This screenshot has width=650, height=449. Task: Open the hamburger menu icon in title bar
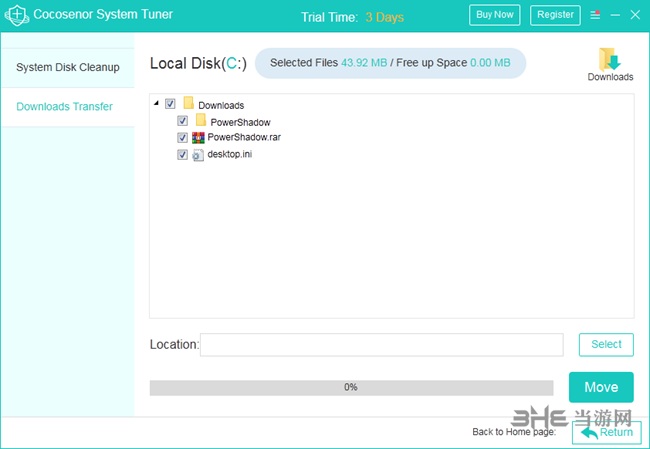point(595,15)
